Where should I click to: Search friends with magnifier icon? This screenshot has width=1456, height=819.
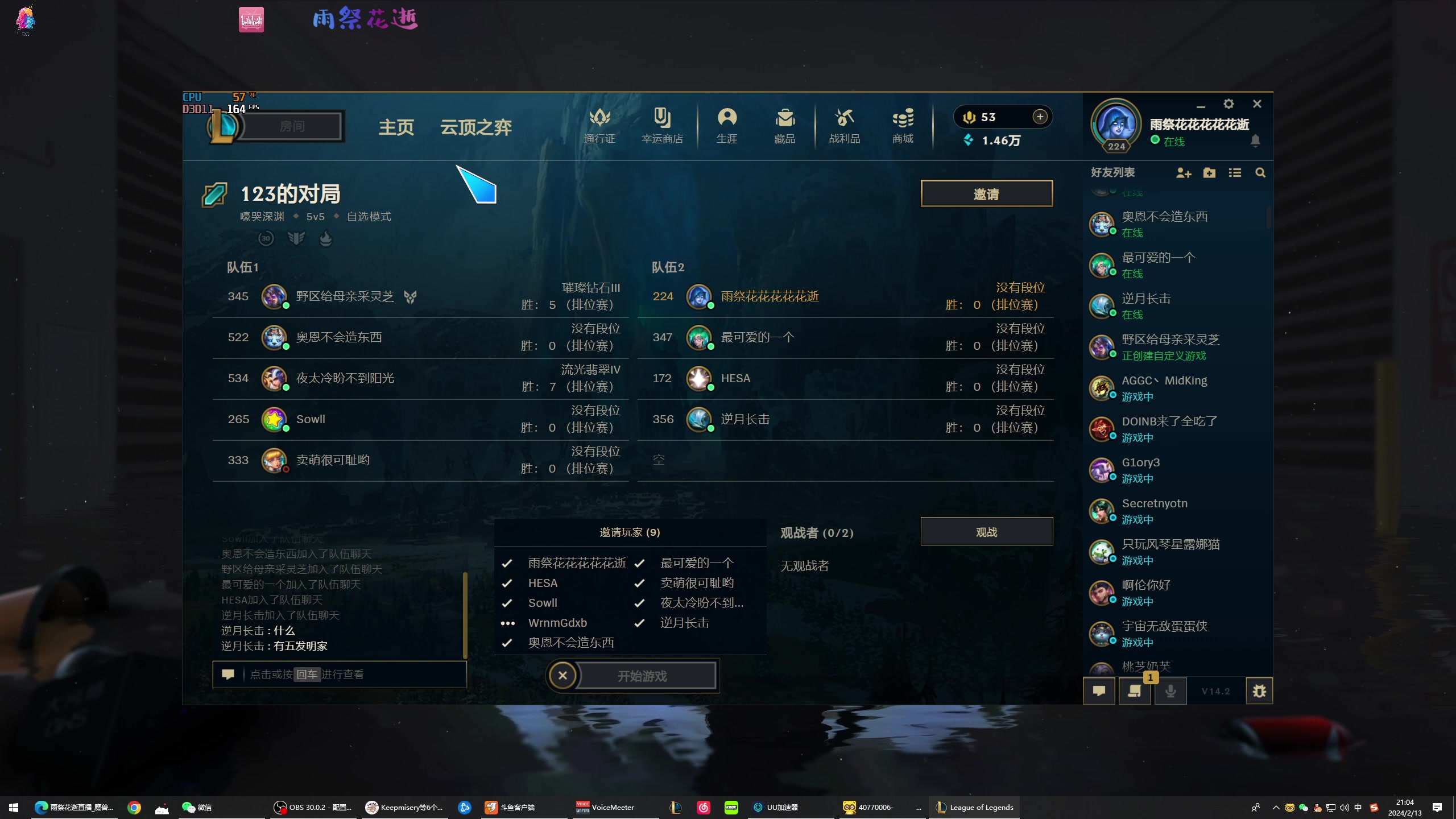(x=1260, y=172)
